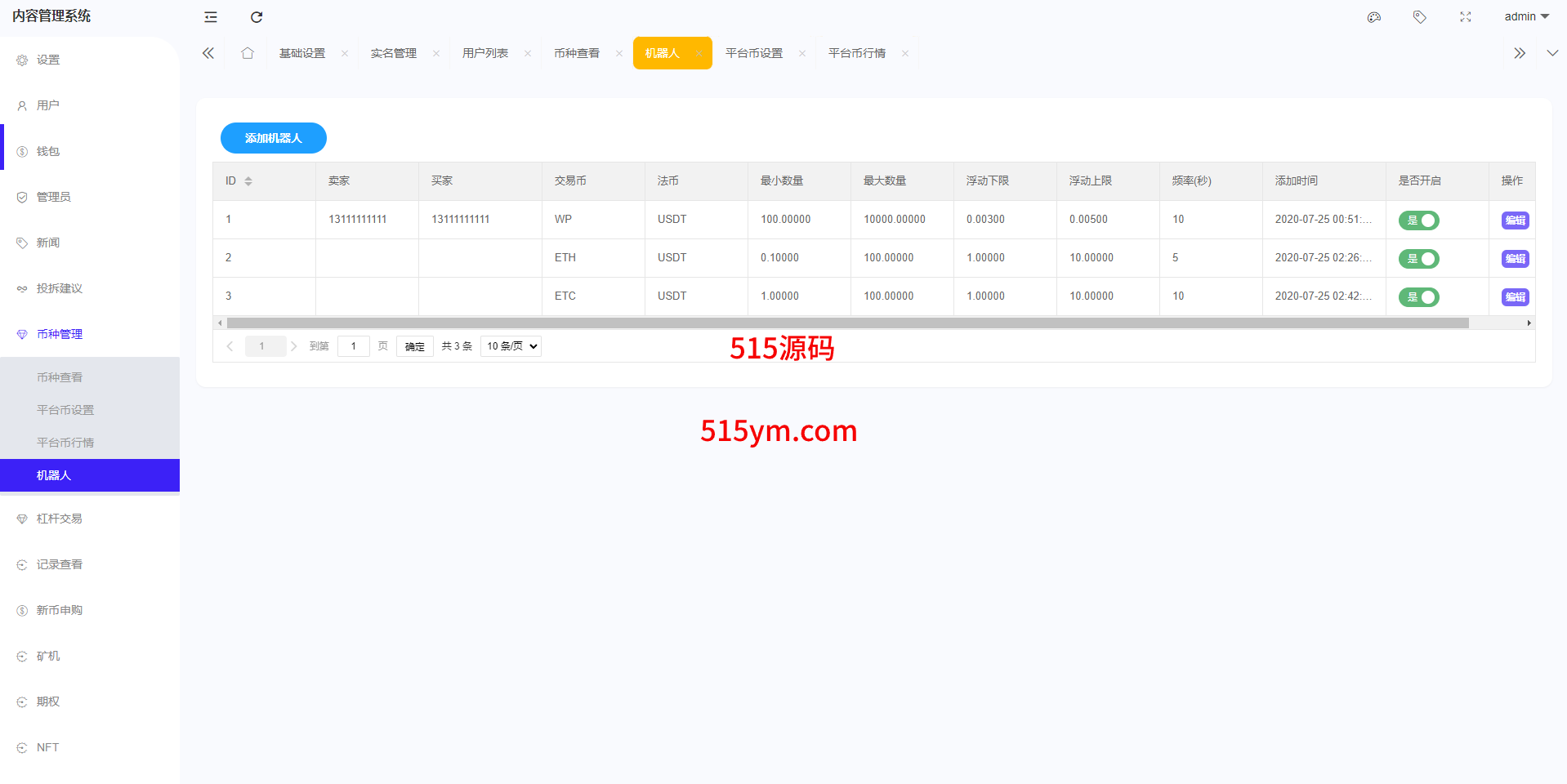Screen dimensions: 1567x784
Task: Enter fullscreen with the expand icon
Action: click(x=1466, y=17)
